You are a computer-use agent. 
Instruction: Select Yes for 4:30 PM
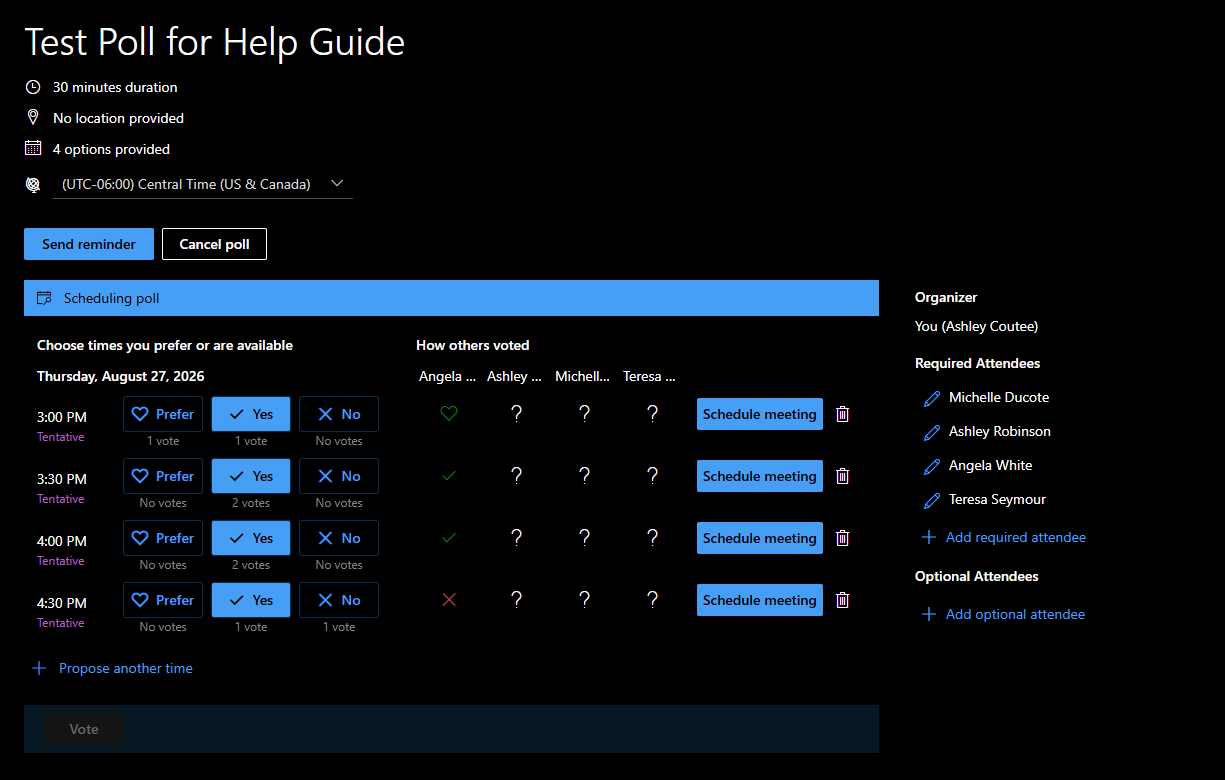click(x=251, y=600)
